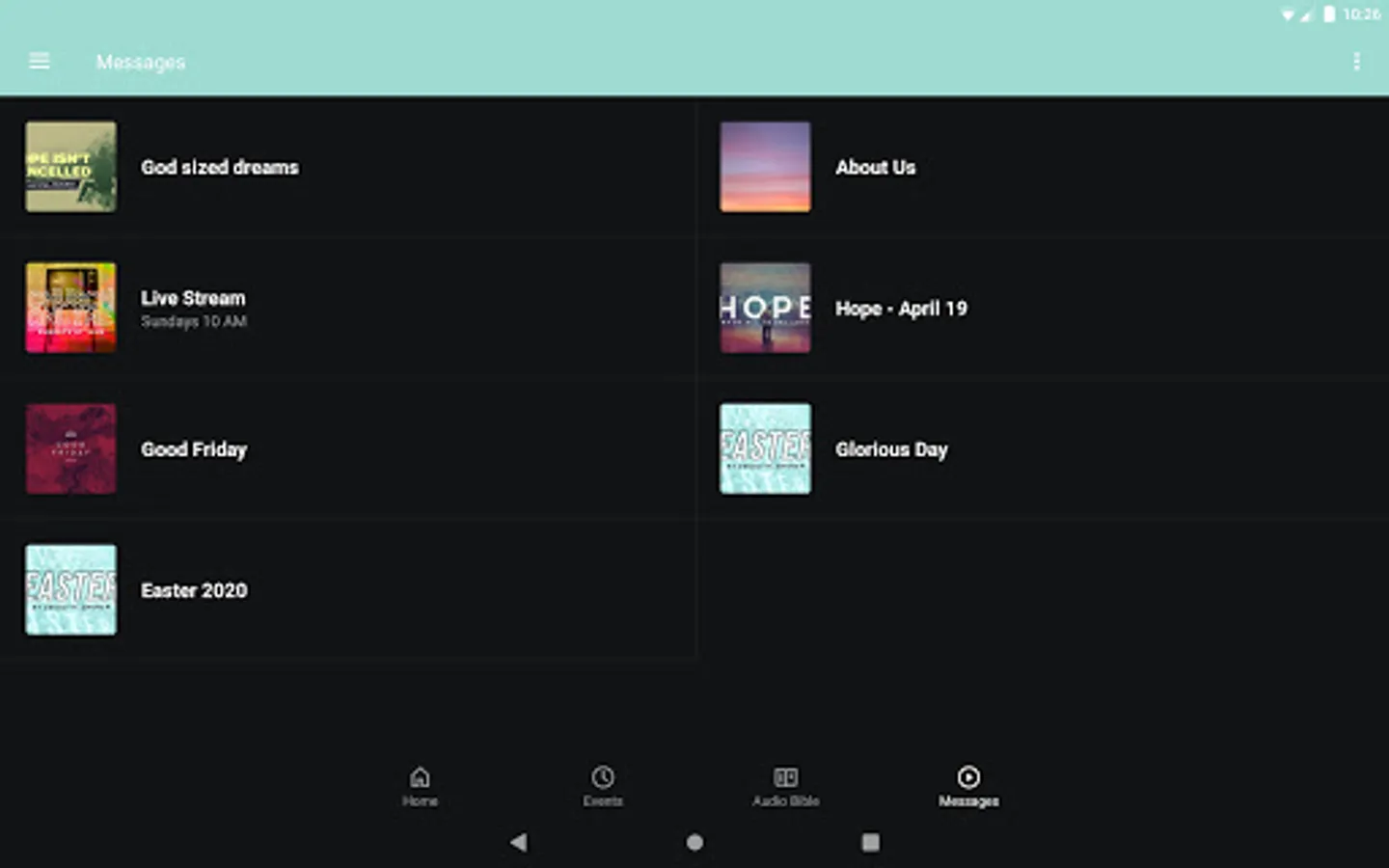Select Hope - April 19 message
The image size is (1389, 868).
900,308
